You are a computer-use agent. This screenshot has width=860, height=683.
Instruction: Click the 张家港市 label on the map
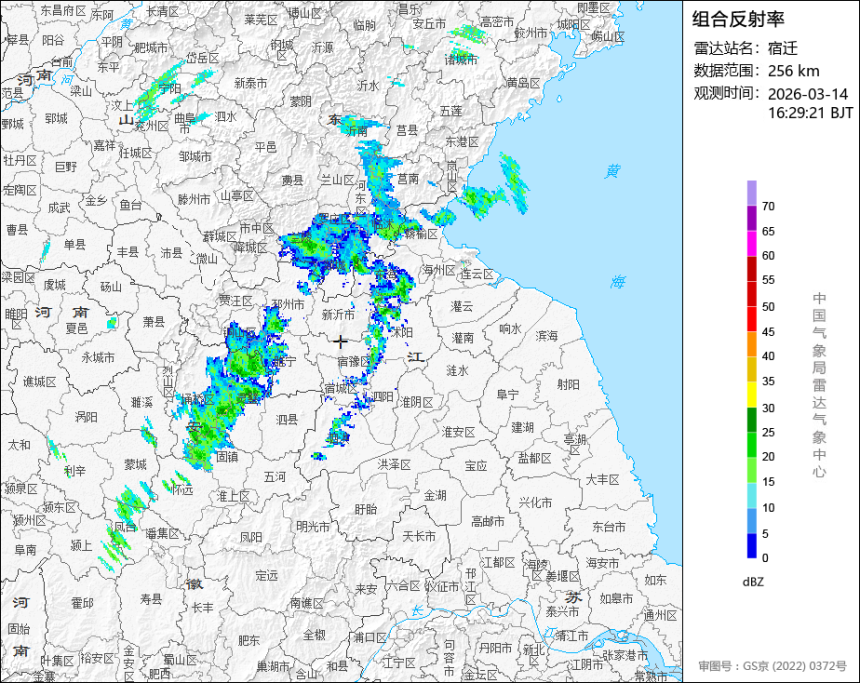coord(625,655)
